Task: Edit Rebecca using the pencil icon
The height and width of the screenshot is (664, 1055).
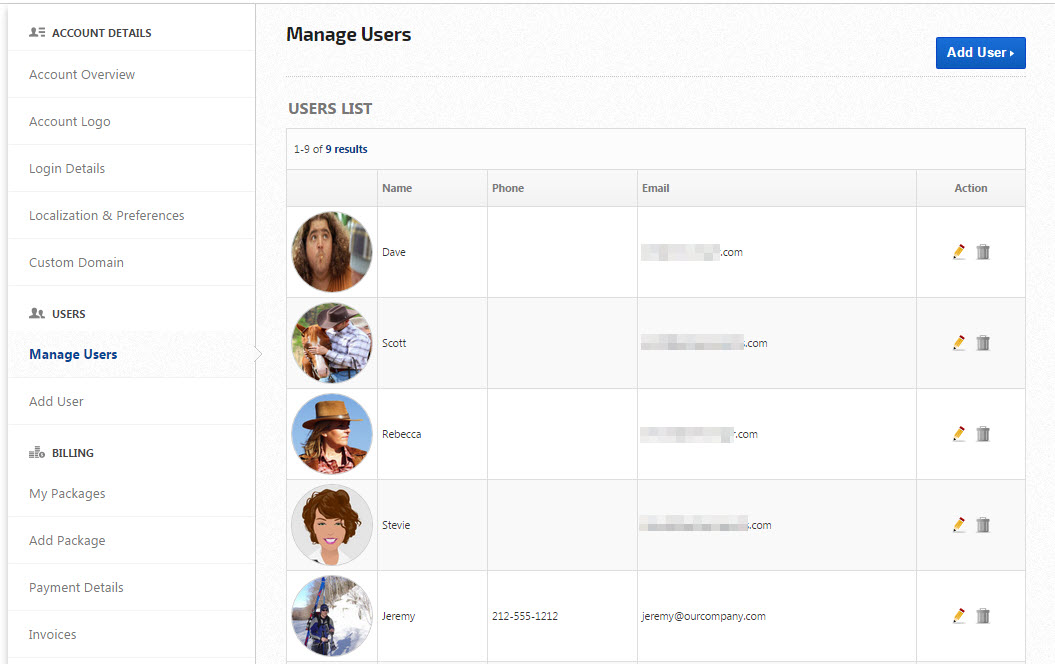Action: 959,434
